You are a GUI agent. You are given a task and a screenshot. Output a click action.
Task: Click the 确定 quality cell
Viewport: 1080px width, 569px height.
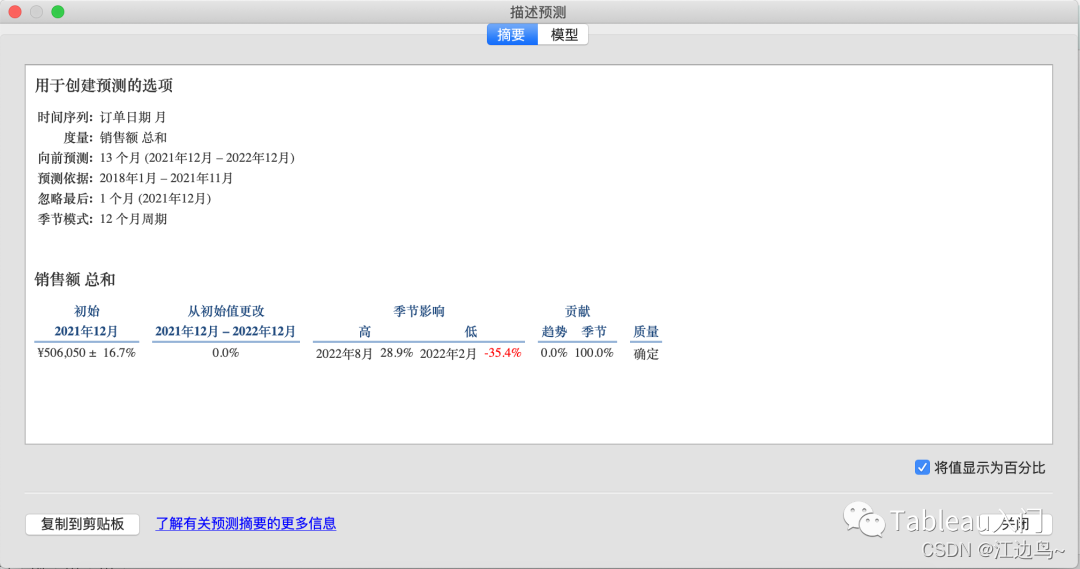646,354
